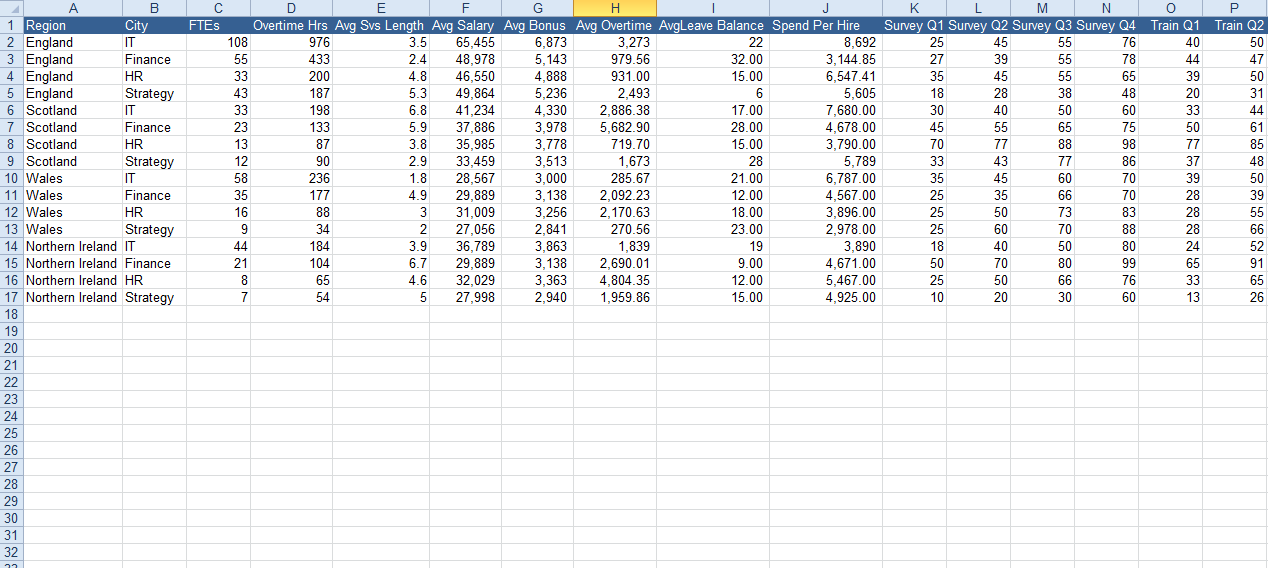
Task: Click the select-all corner of the sheet
Action: pos(11,8)
